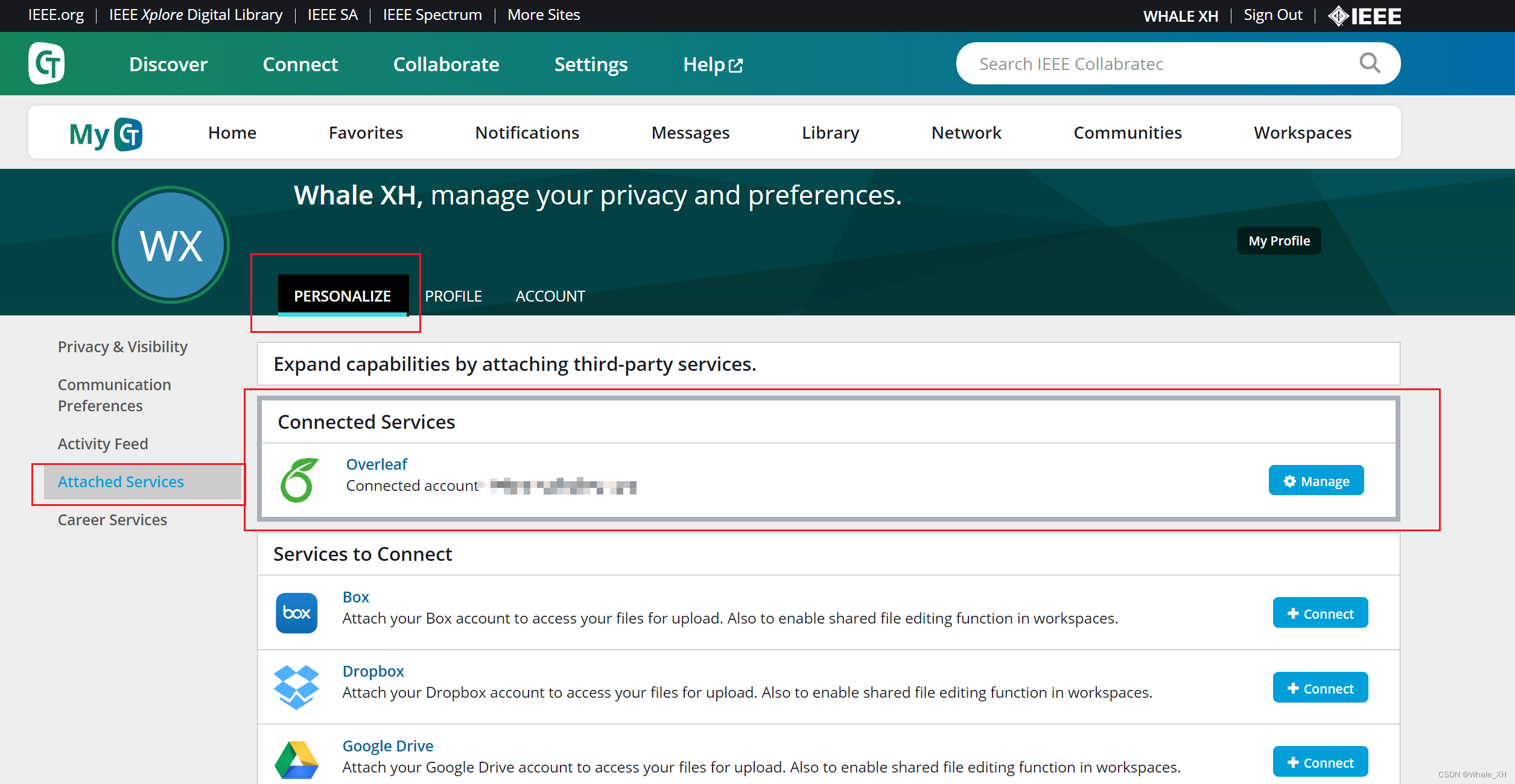Open the Discover menu
1515x784 pixels.
(x=168, y=64)
